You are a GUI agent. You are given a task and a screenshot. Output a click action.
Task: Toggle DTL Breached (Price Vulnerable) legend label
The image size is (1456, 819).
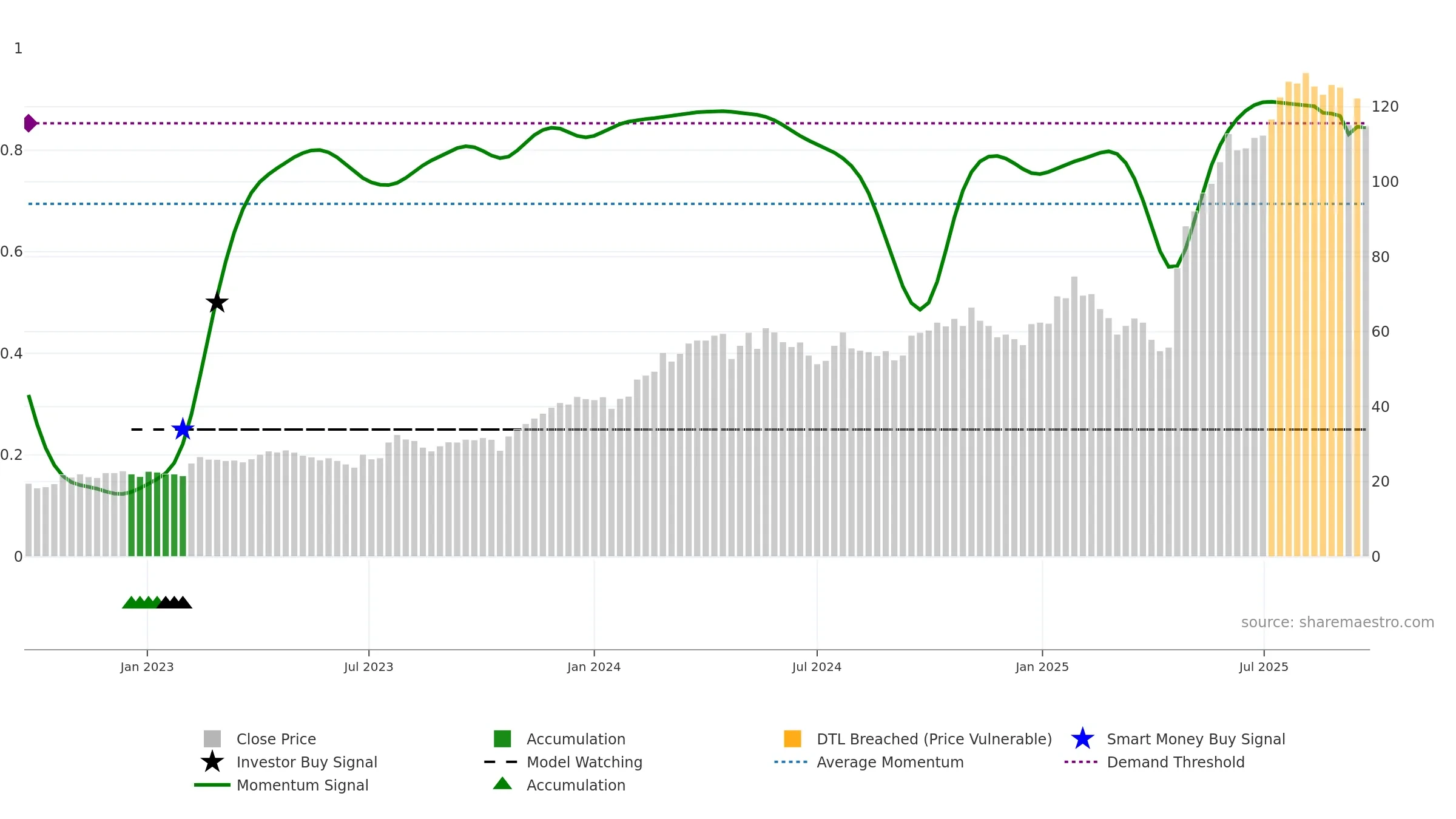(934, 739)
